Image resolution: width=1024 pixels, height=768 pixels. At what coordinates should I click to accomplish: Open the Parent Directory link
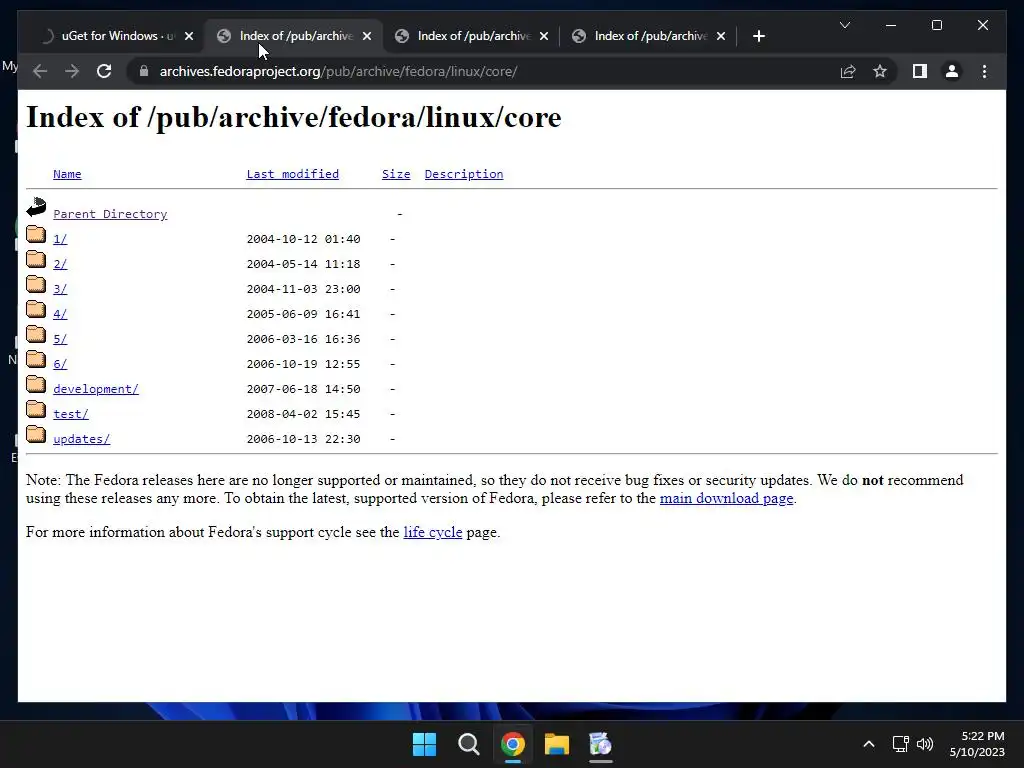pyautogui.click(x=110, y=214)
